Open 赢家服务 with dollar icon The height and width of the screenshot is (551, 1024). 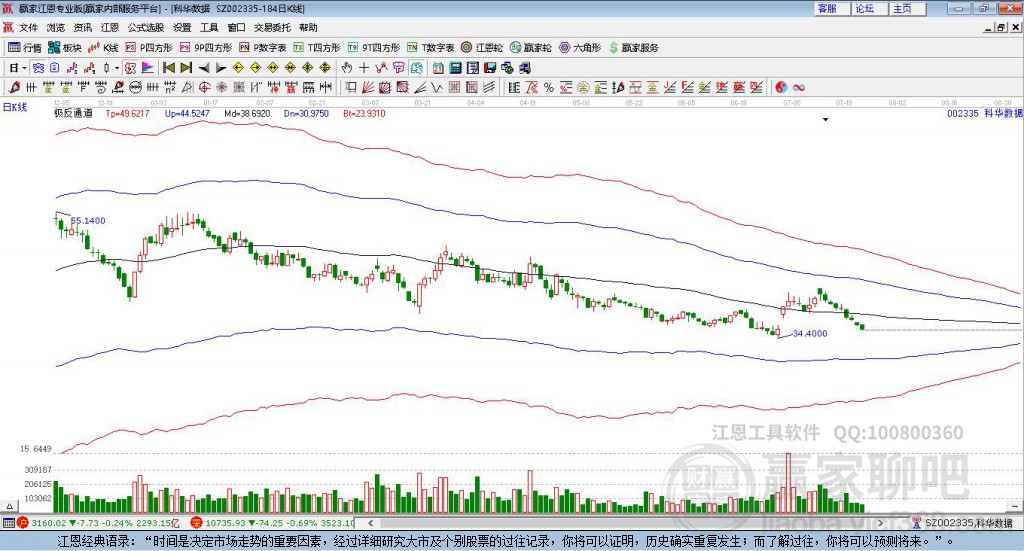633,48
